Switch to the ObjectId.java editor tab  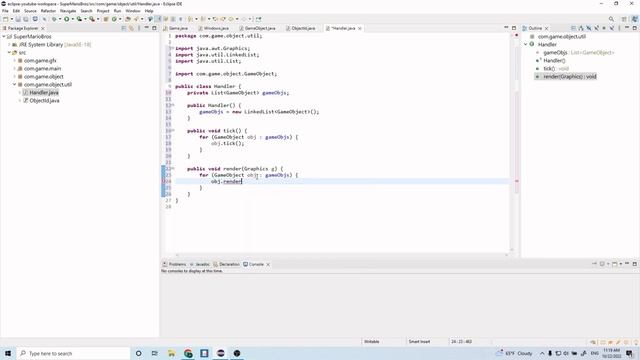pyautogui.click(x=301, y=28)
